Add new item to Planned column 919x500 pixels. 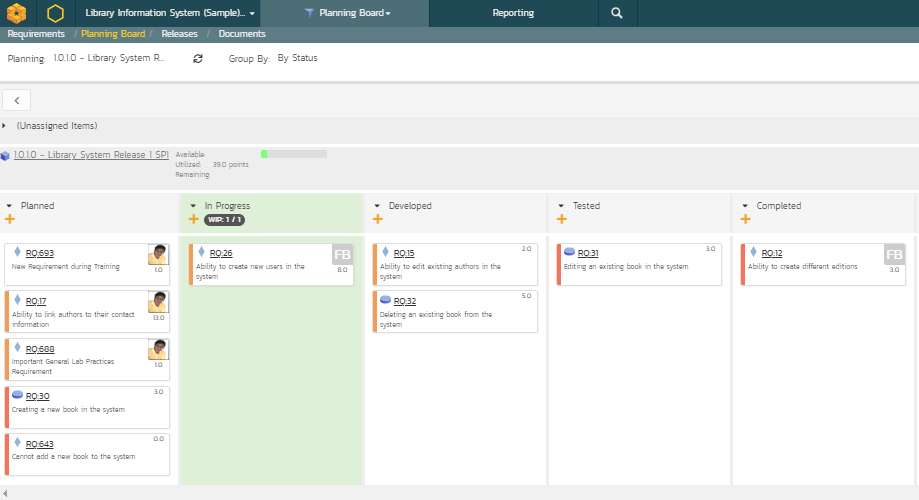pyautogui.click(x=10, y=219)
